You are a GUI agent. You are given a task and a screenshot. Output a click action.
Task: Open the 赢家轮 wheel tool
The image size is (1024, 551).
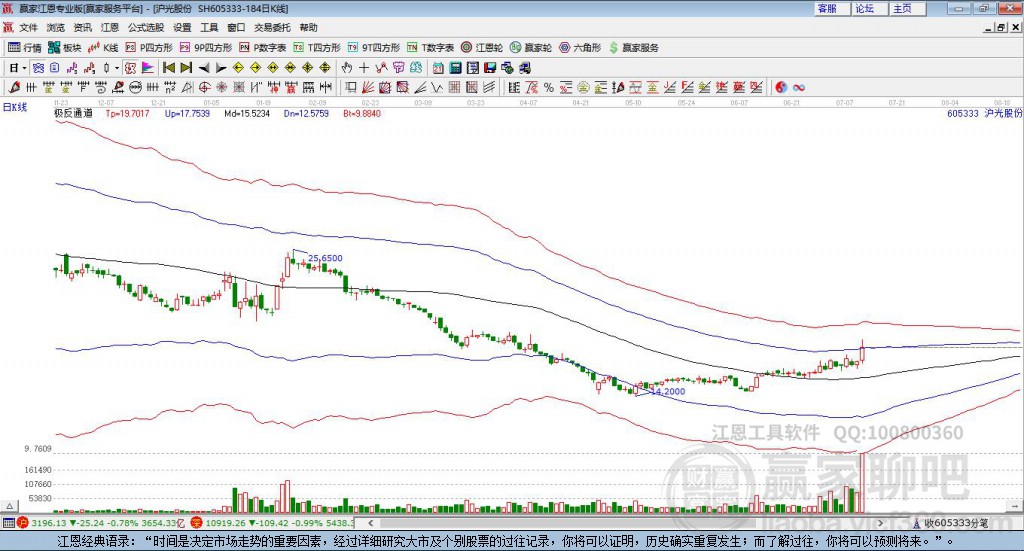tap(531, 48)
